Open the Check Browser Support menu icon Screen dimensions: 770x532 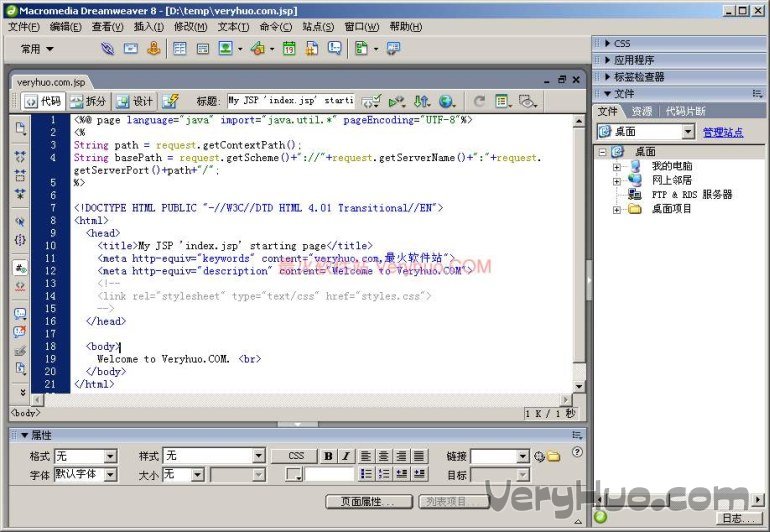371,102
